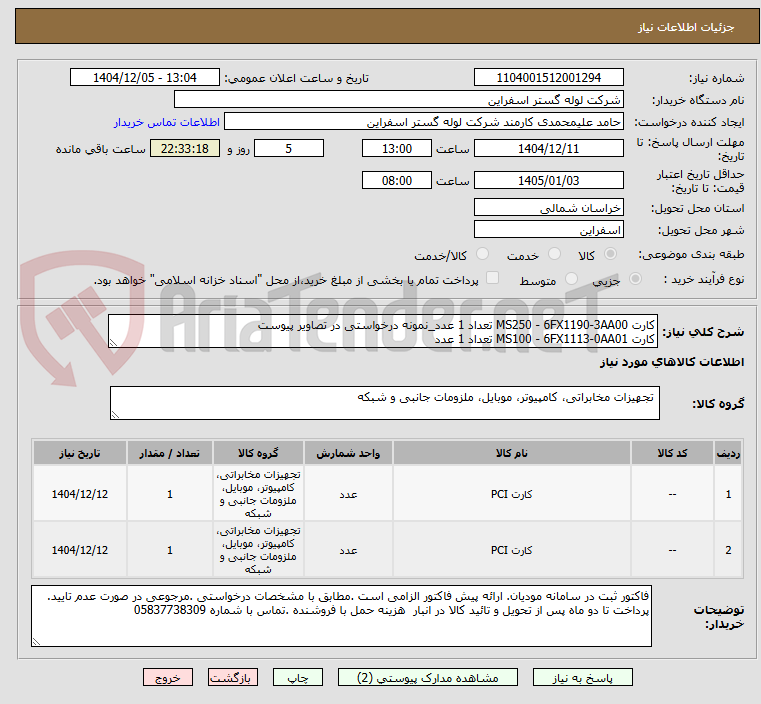Open اطلاعات تماس خریدار link
This screenshot has height=704, width=761.
[167, 122]
